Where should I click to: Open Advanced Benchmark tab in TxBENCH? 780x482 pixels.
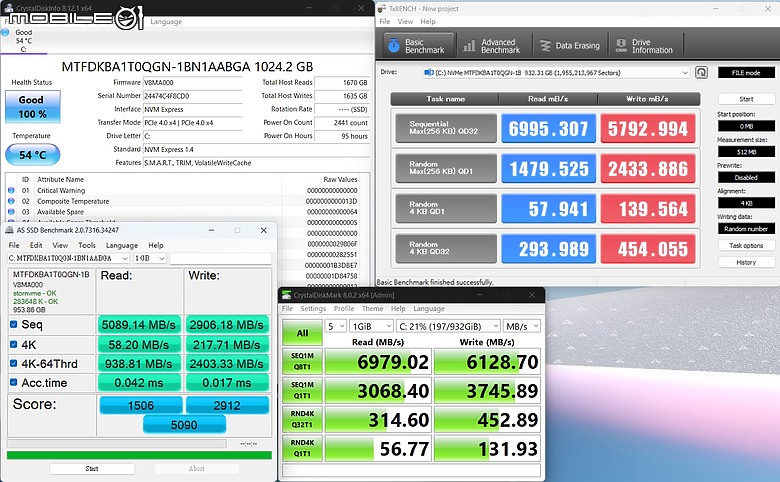pos(493,46)
